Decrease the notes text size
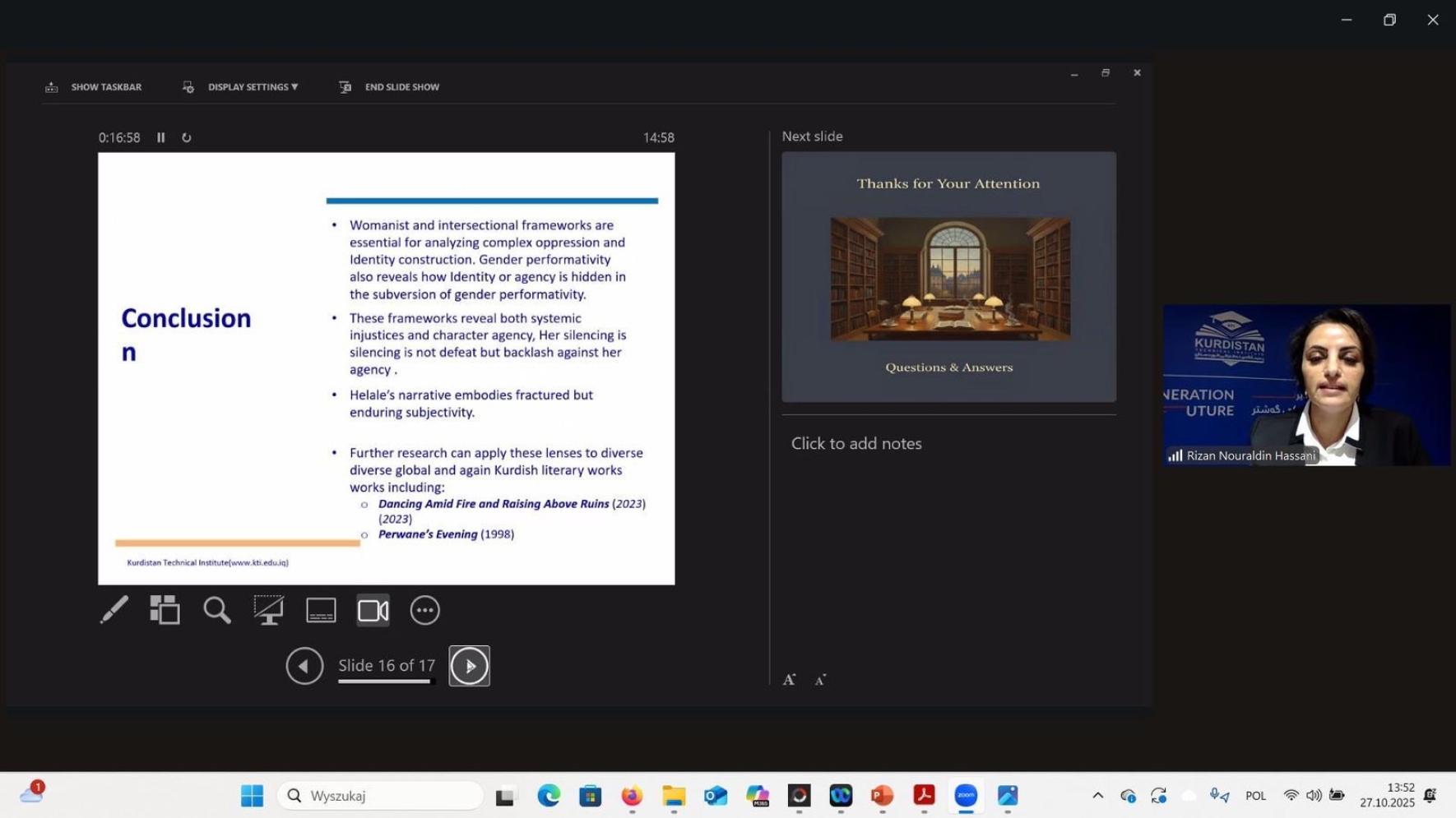 point(820,680)
